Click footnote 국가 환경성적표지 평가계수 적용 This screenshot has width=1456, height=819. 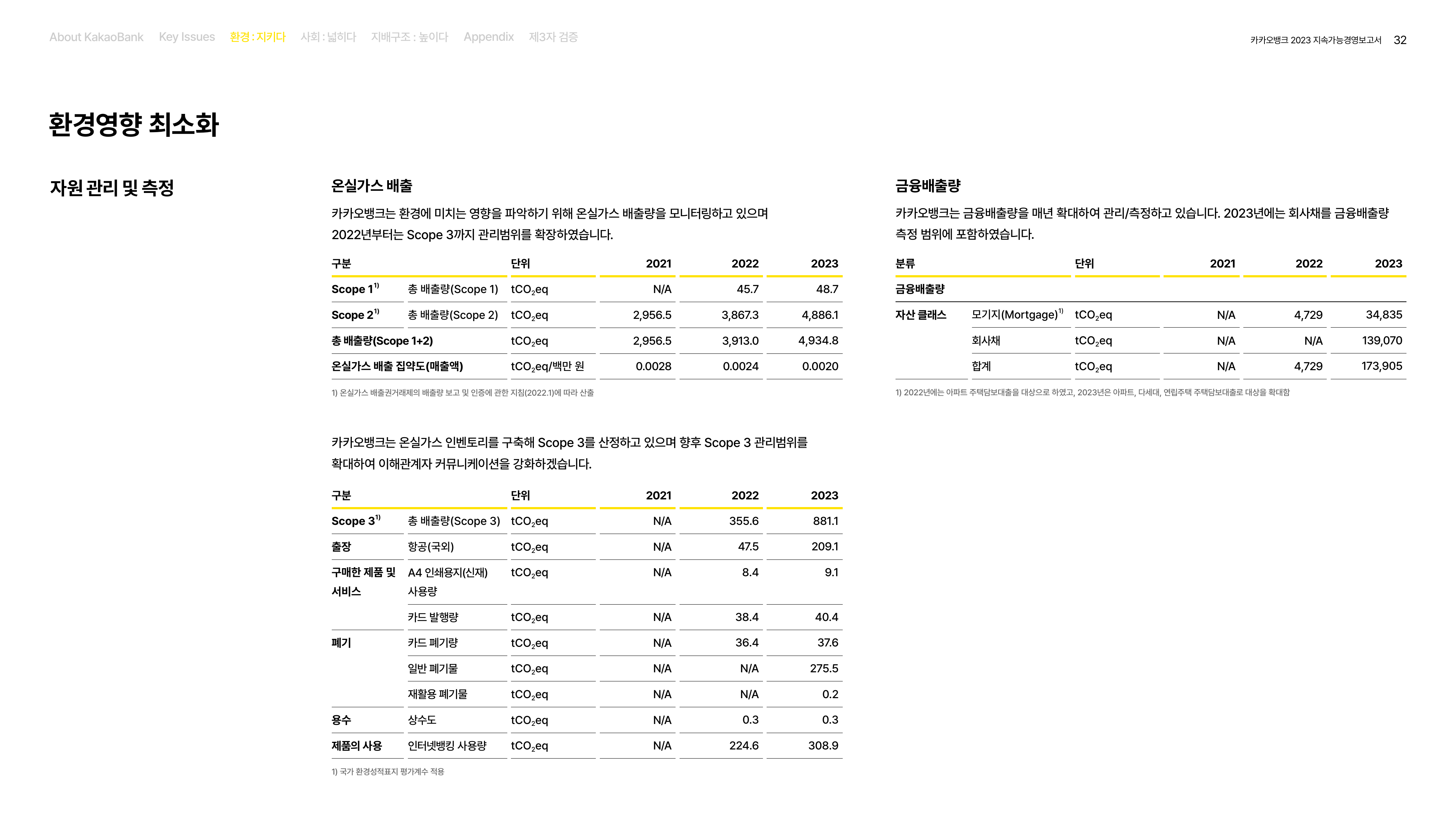coord(392,772)
